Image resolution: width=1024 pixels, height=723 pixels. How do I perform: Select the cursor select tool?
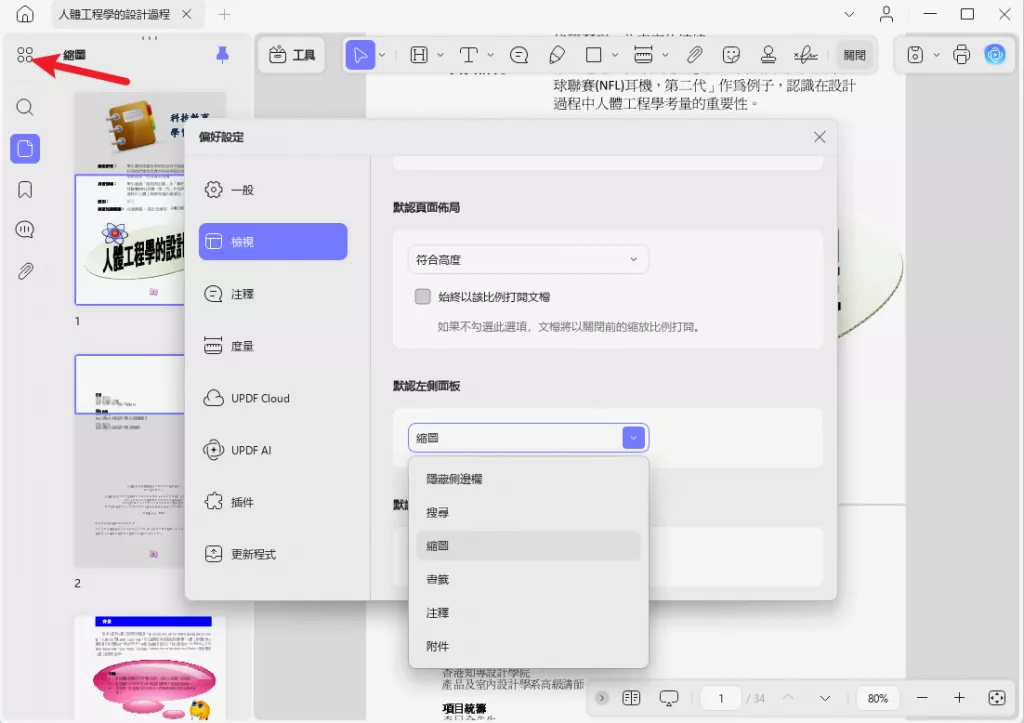point(360,55)
